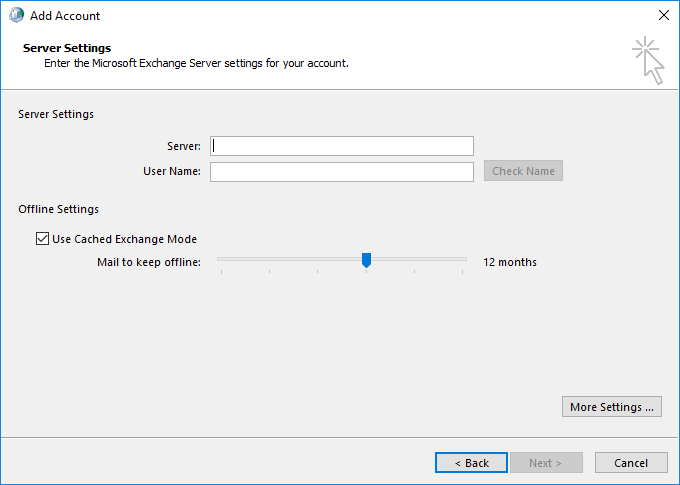Cancel the Add Account wizard
Image resolution: width=680 pixels, height=485 pixels.
[x=631, y=463]
